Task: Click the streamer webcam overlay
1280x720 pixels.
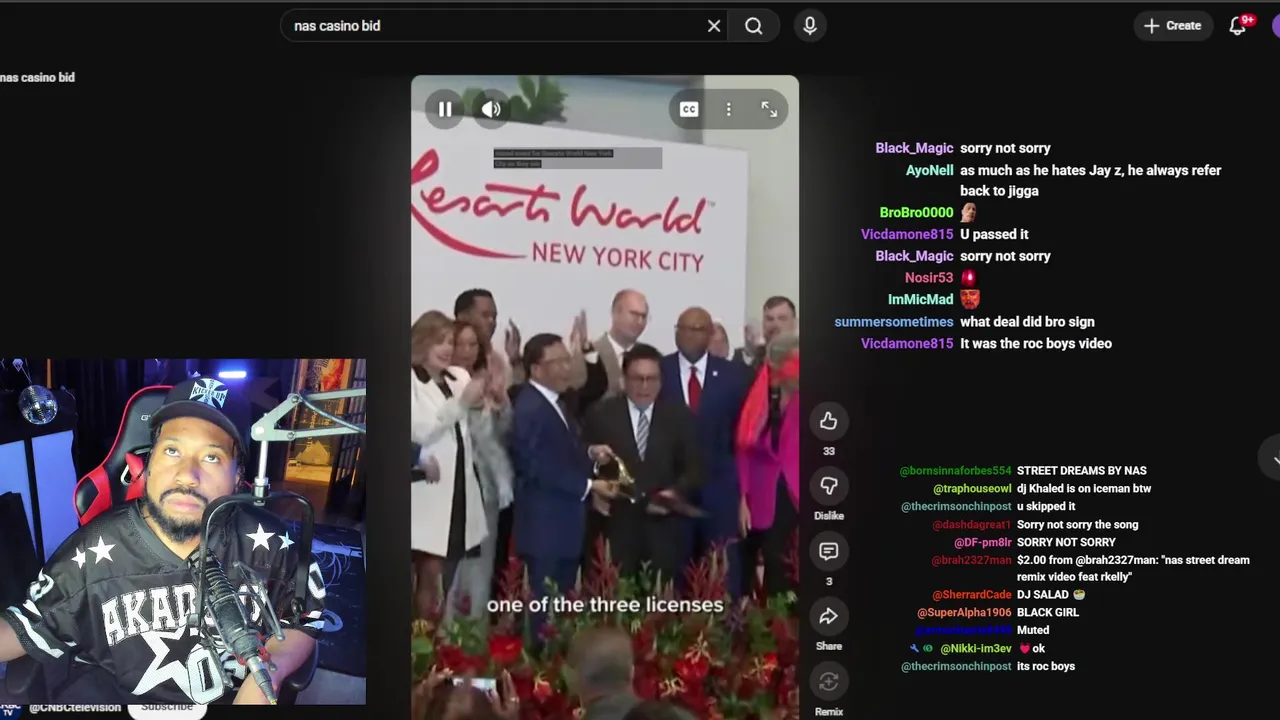Action: click(183, 532)
